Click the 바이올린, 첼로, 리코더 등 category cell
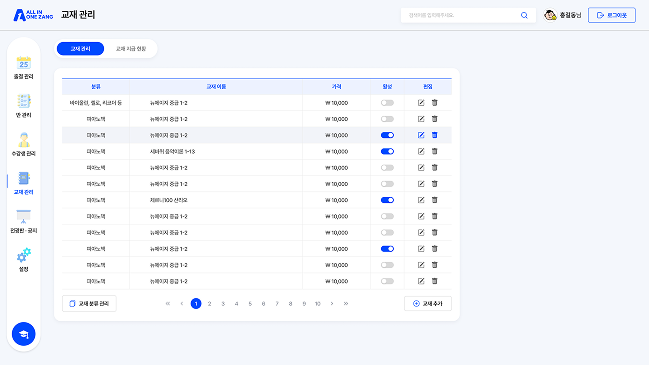Viewport: 649px width, 365px height. click(96, 103)
